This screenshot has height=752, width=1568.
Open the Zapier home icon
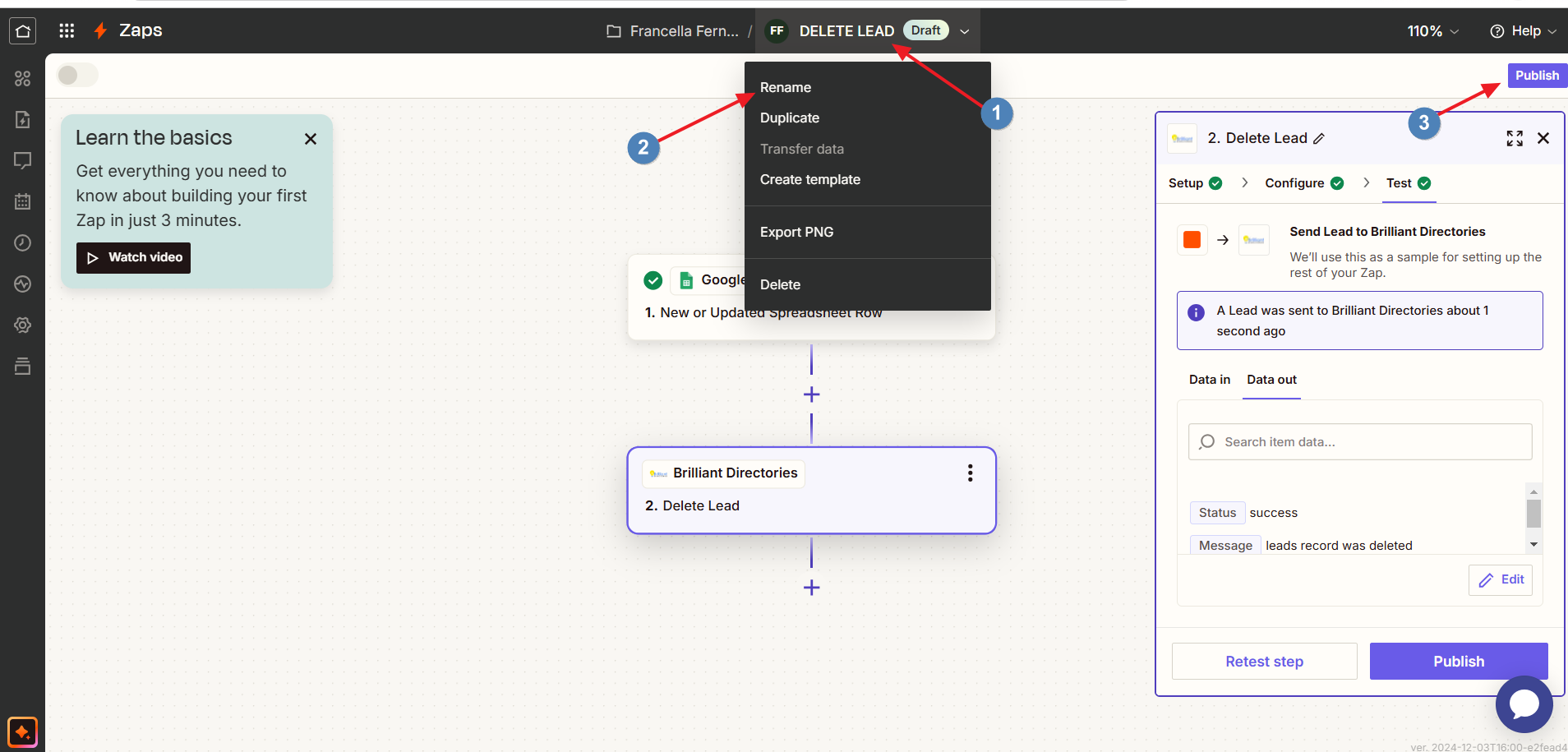click(22, 31)
